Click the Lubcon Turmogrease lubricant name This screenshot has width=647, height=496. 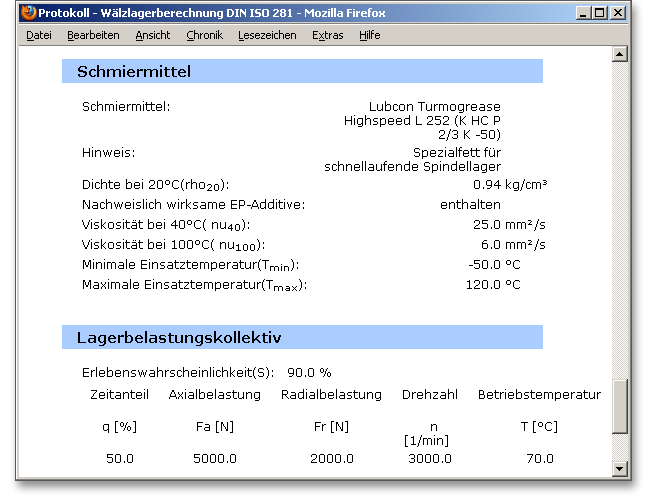[x=435, y=107]
